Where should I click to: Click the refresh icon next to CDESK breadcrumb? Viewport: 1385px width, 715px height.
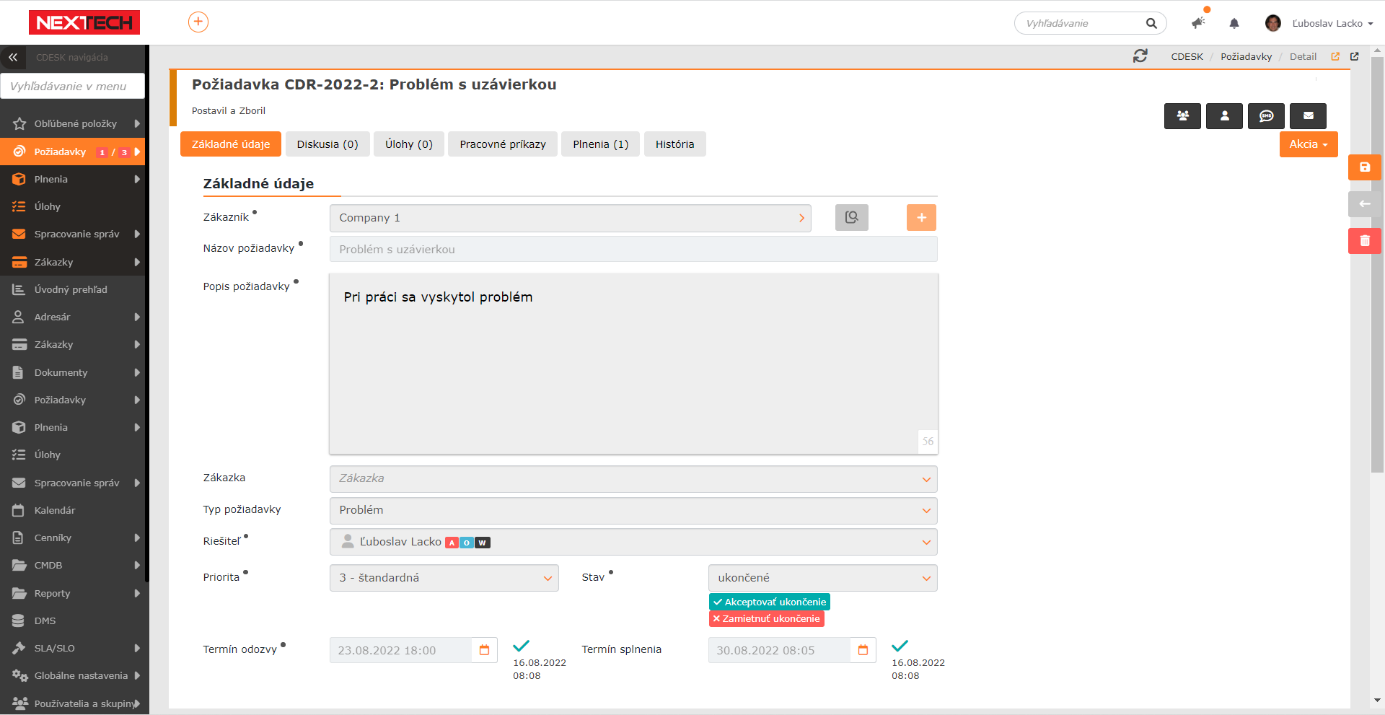[x=1140, y=57]
